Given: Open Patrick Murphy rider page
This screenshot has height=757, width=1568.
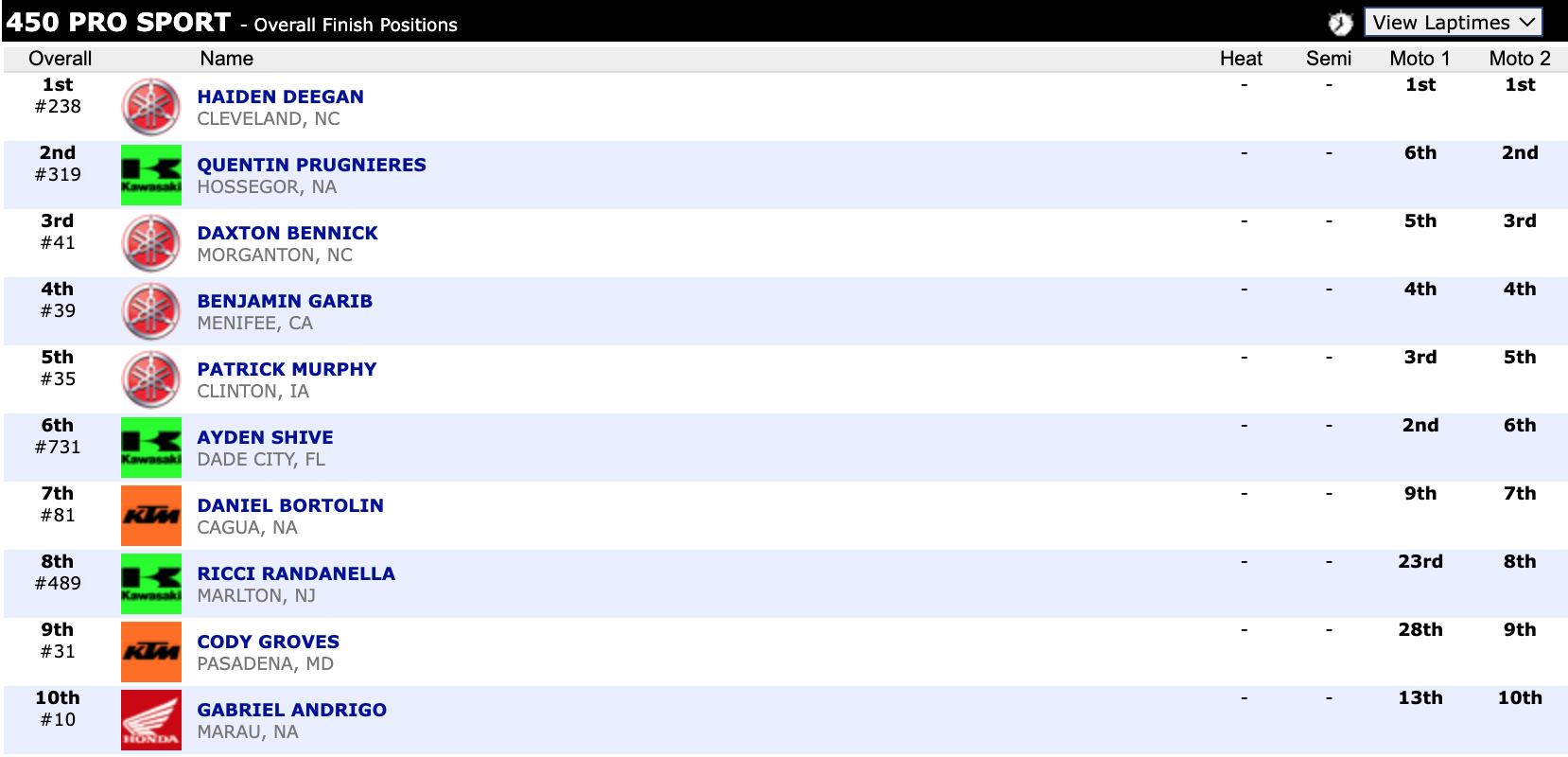Looking at the screenshot, I should (287, 369).
